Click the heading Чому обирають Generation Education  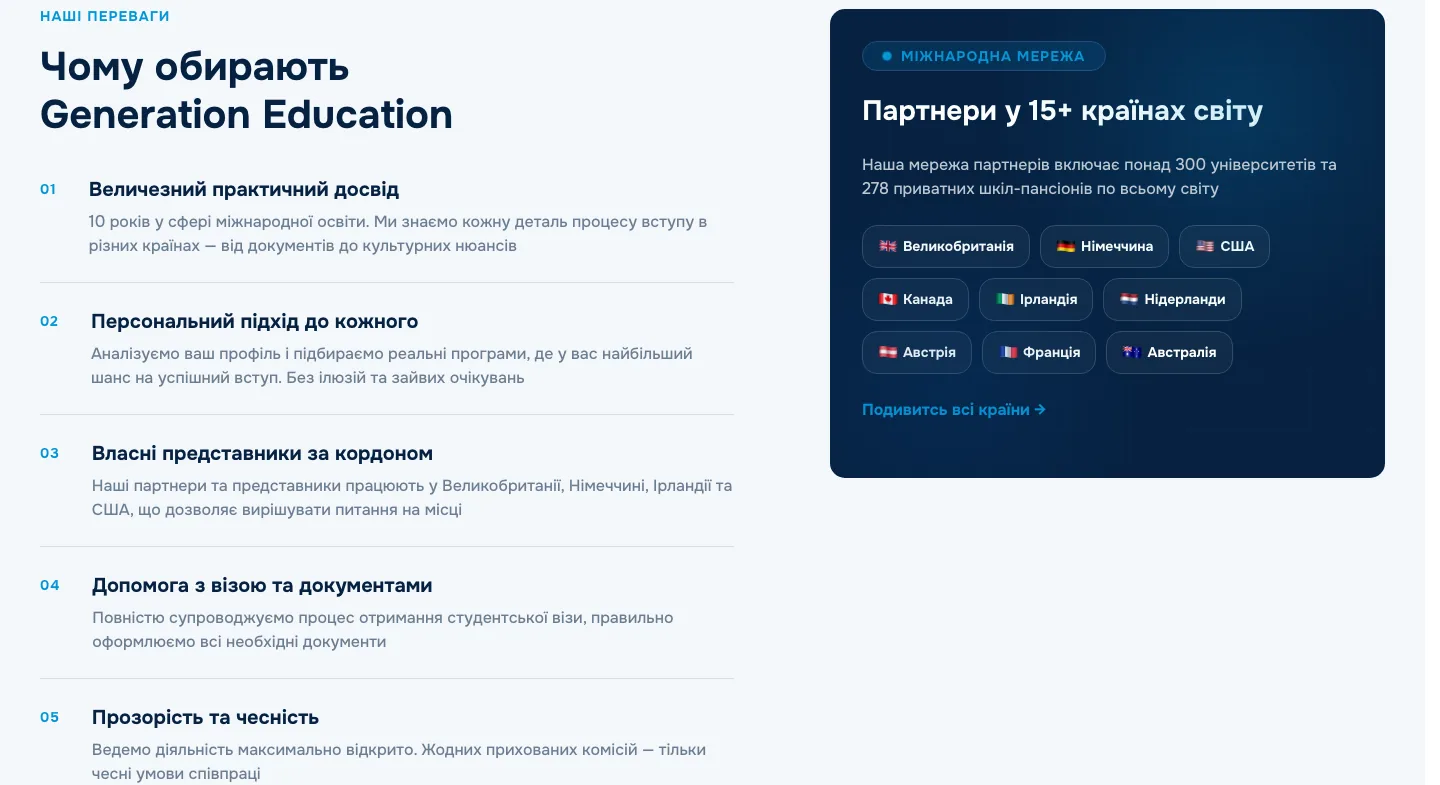pos(246,90)
